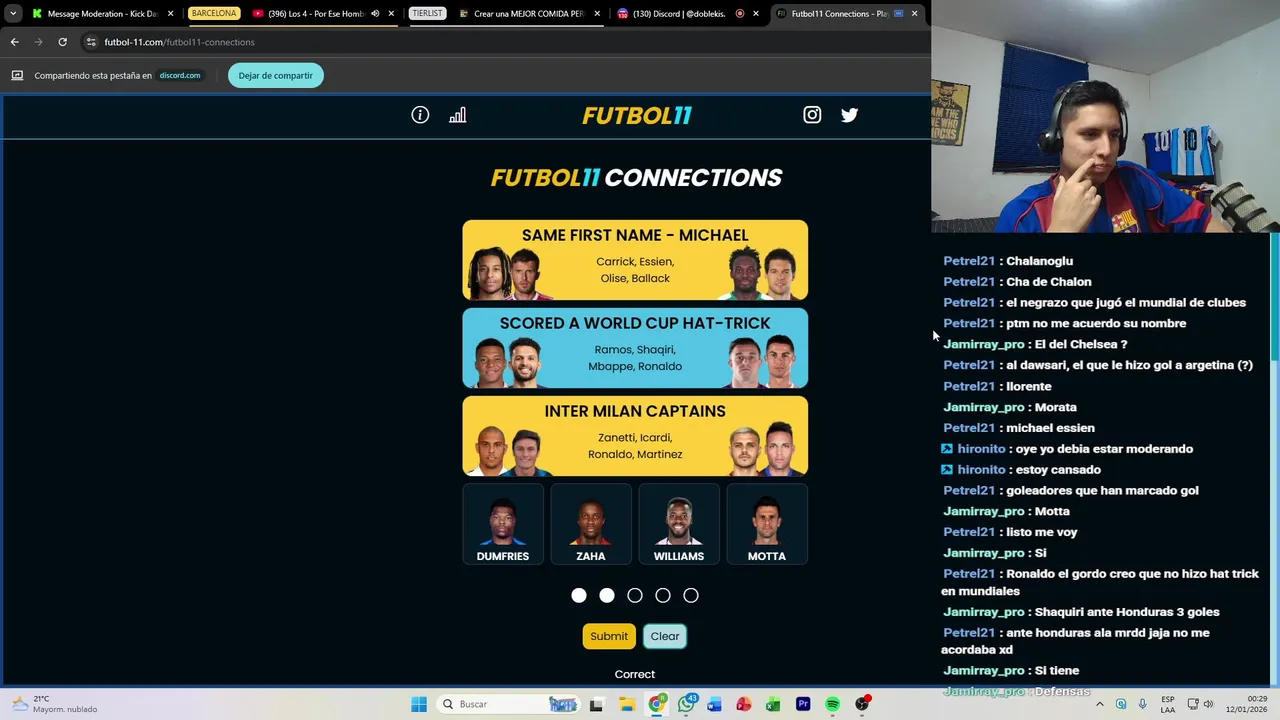The height and width of the screenshot is (720, 1280).
Task: Click the taskbar Buscar search box
Action: click(508, 704)
